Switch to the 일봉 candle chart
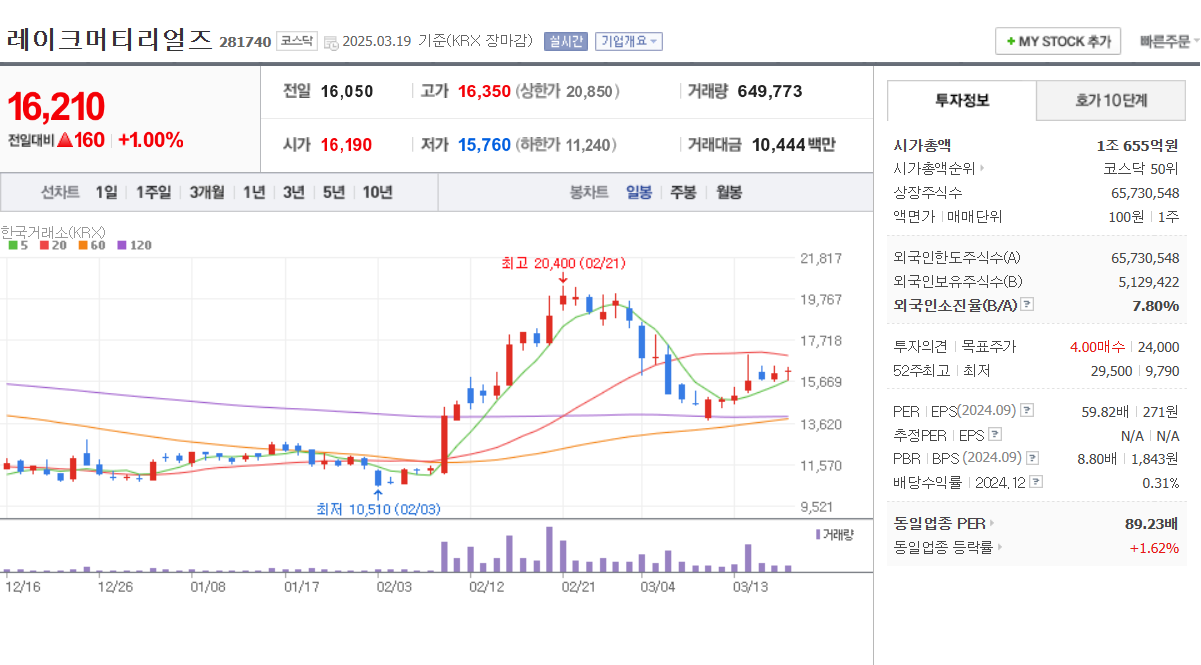This screenshot has height=665, width=1201. pos(639,192)
